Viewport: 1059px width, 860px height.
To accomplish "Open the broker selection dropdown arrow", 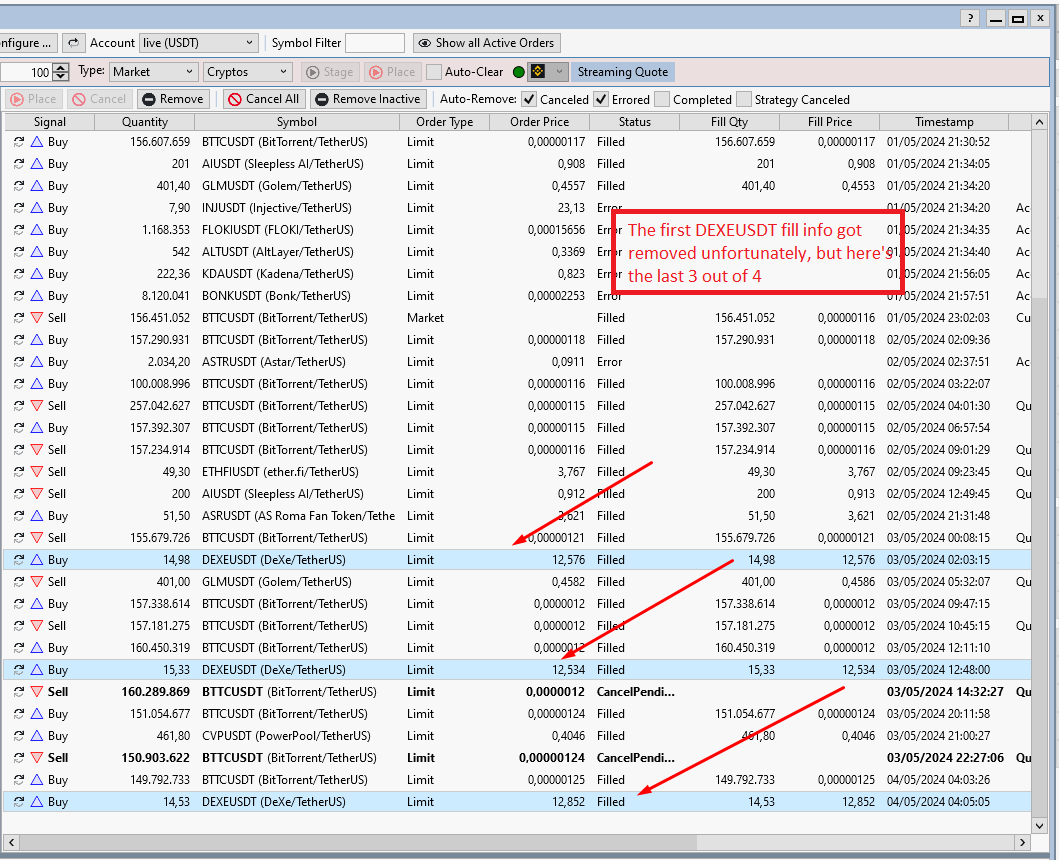I will (559, 71).
